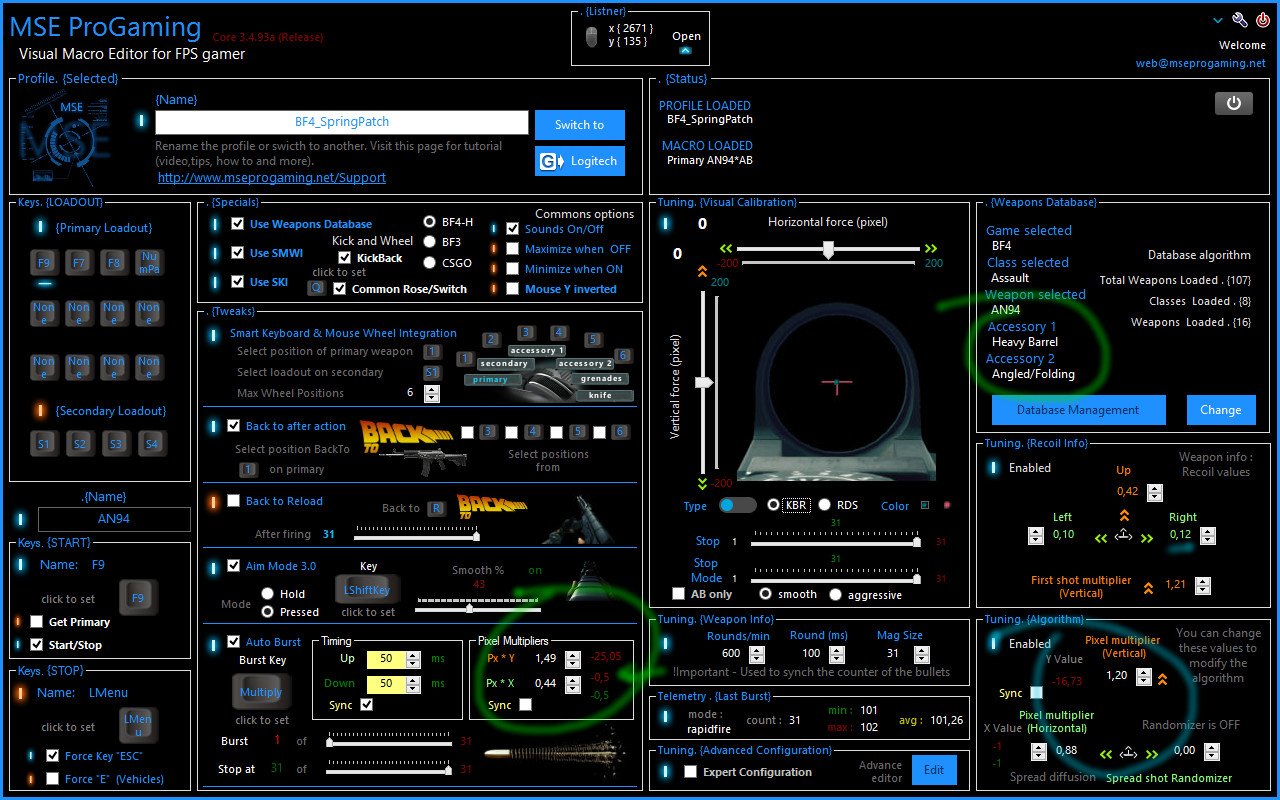Open the small dropdown chevron beside wrench icon

tap(1217, 20)
